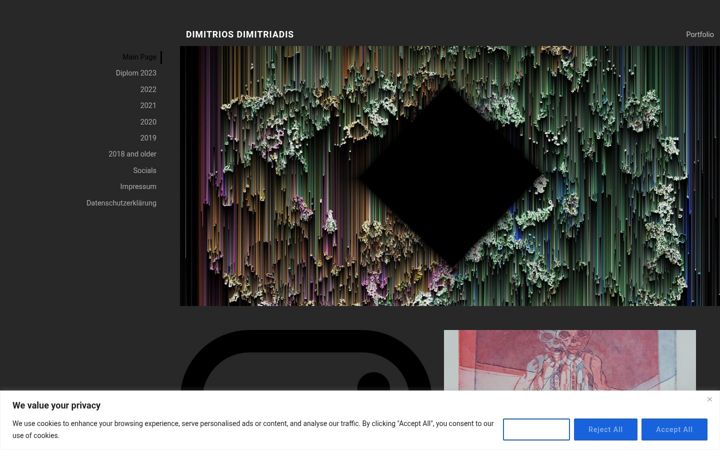Accept all cookies
720x450 pixels.
[x=674, y=429]
